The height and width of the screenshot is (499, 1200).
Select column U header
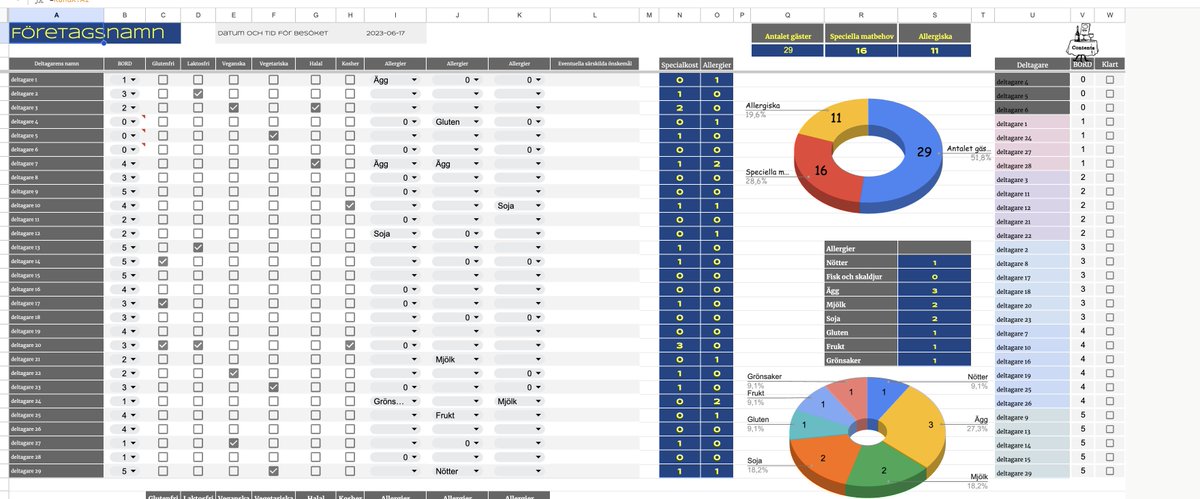click(x=1032, y=14)
